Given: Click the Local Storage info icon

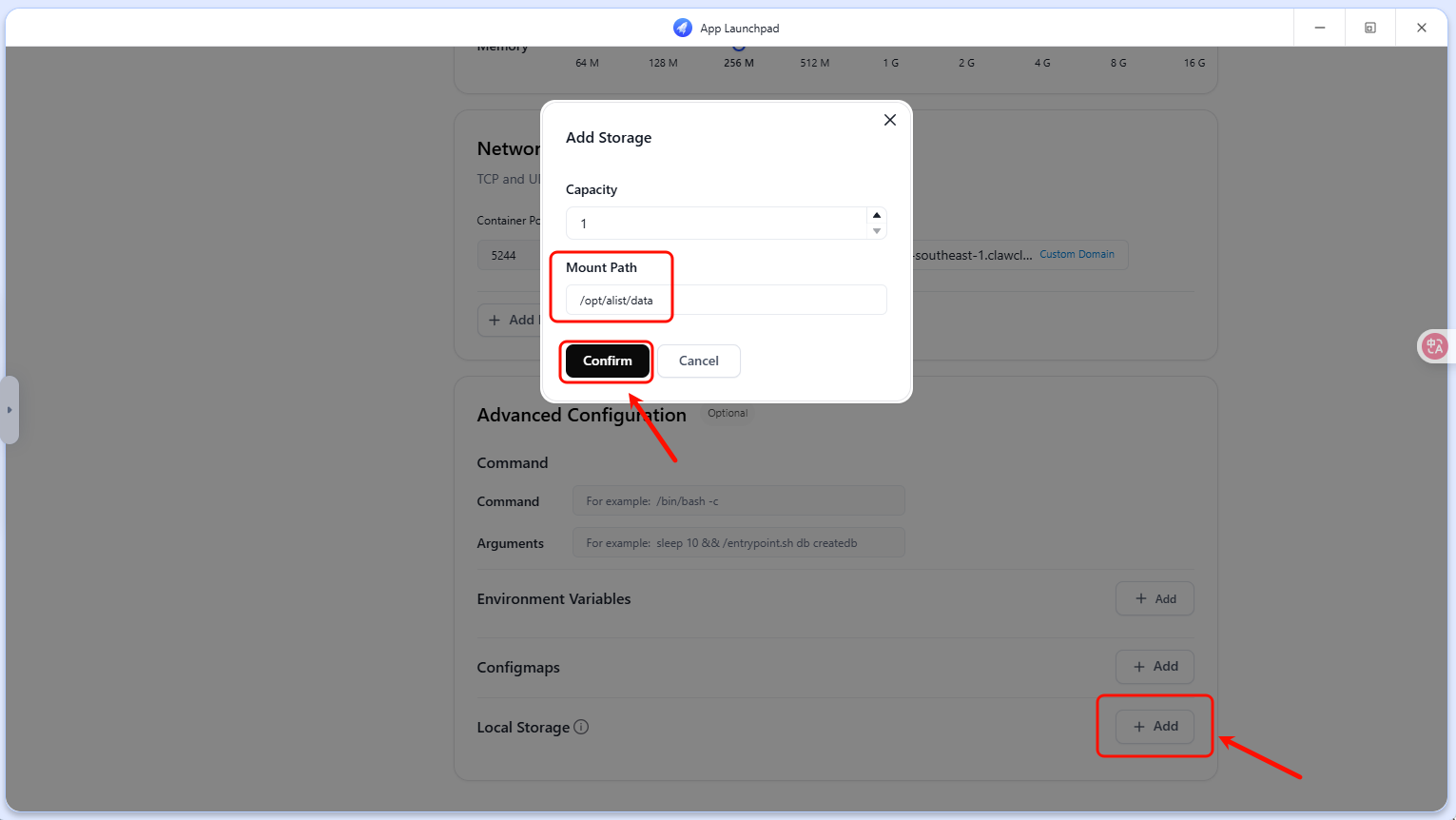Looking at the screenshot, I should (581, 727).
